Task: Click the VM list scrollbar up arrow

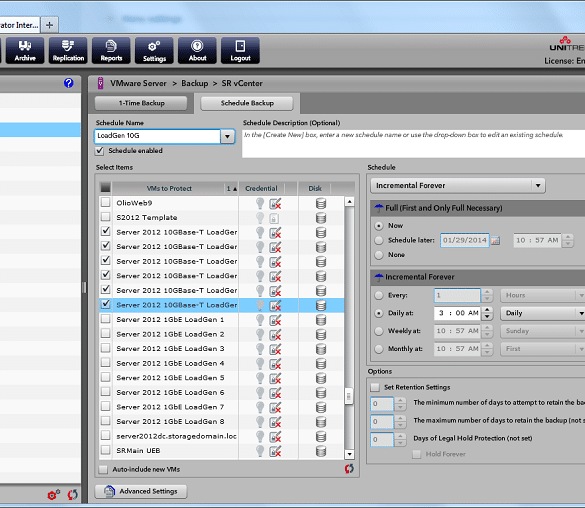Action: (x=349, y=202)
